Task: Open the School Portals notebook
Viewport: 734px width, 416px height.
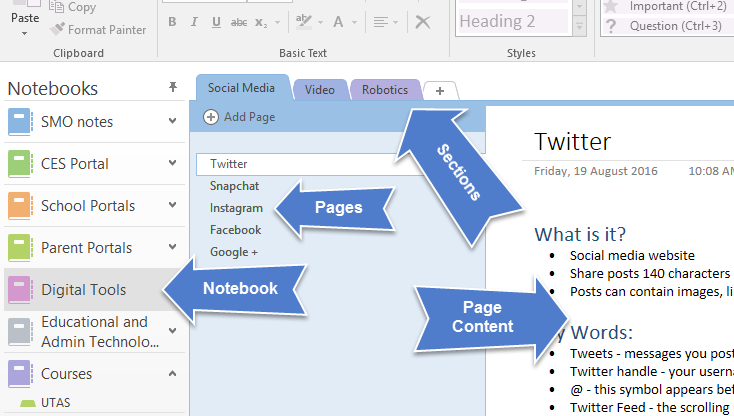Action: pos(88,206)
